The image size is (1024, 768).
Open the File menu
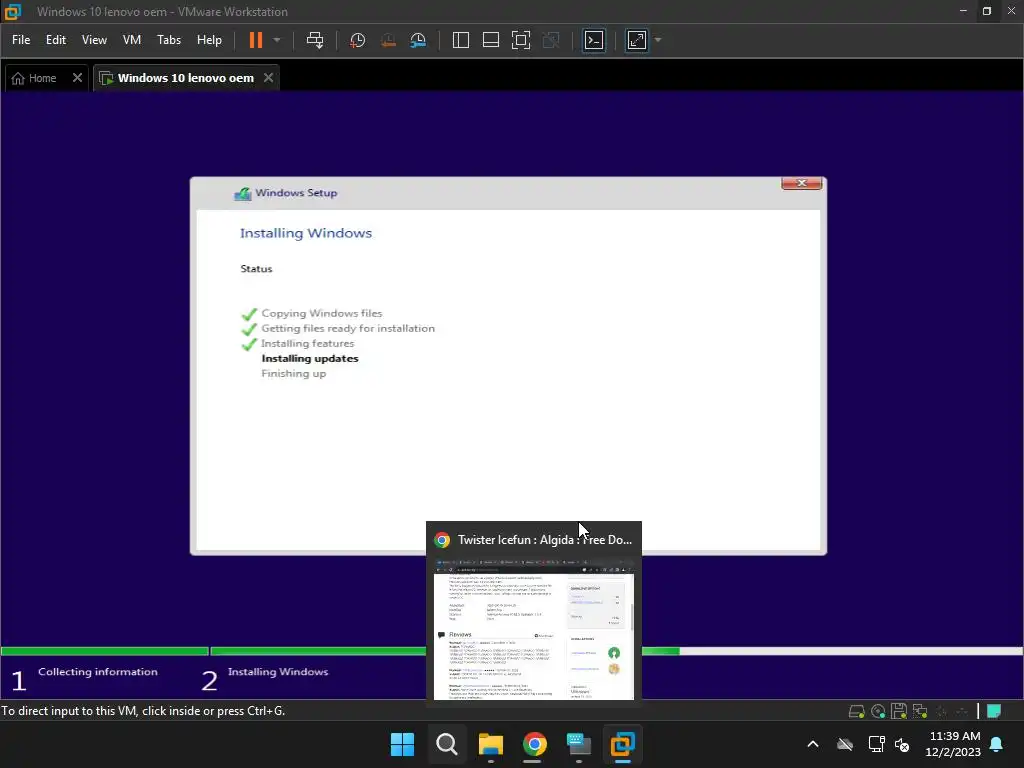pos(21,40)
